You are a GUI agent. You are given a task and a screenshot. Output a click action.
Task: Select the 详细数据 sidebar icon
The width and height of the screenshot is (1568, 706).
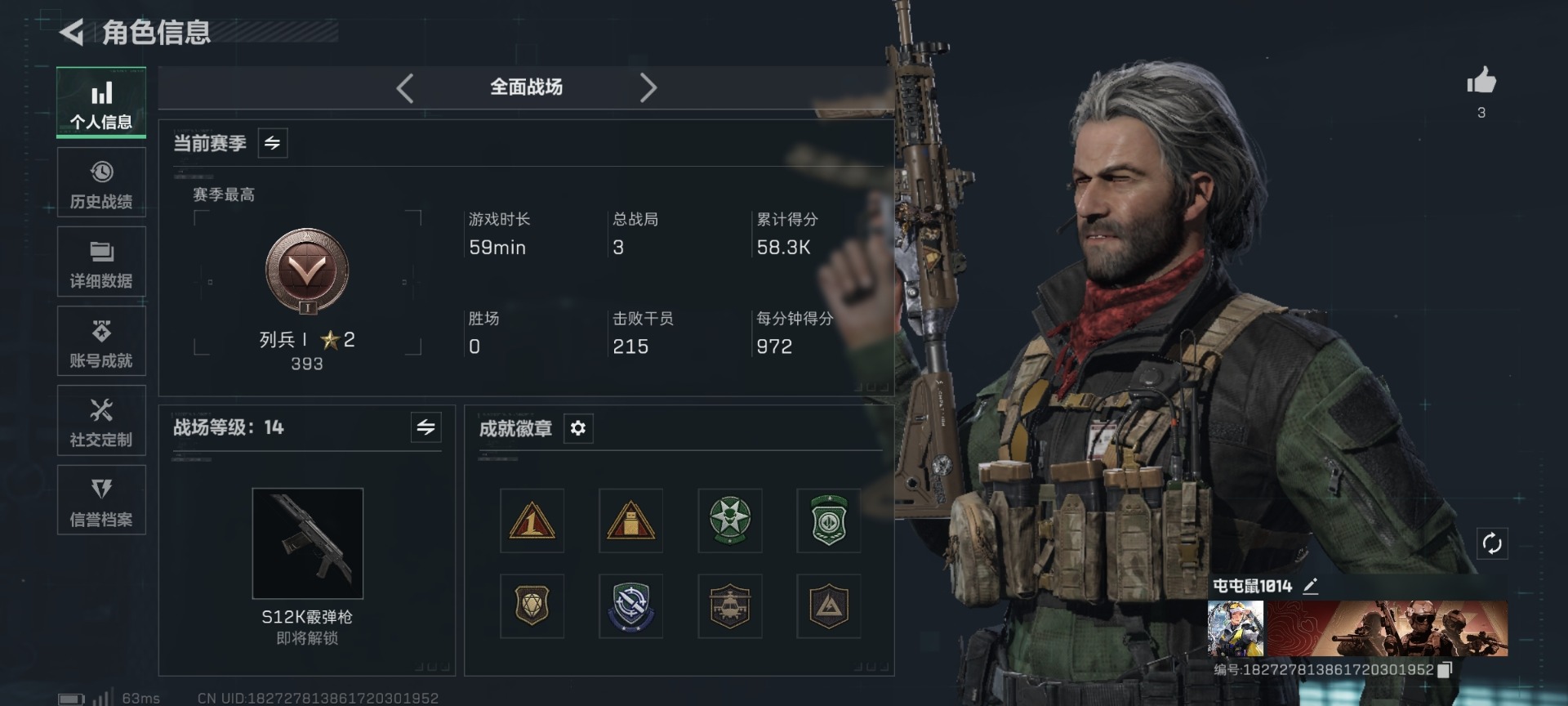101,252
